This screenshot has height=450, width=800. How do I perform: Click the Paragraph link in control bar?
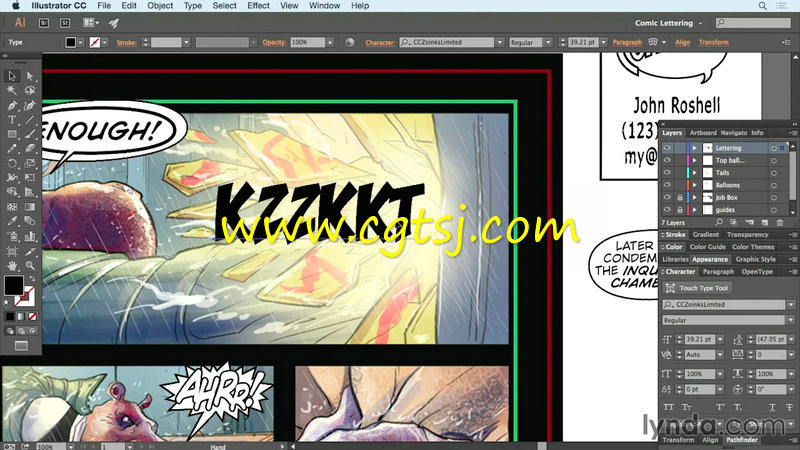[x=627, y=42]
